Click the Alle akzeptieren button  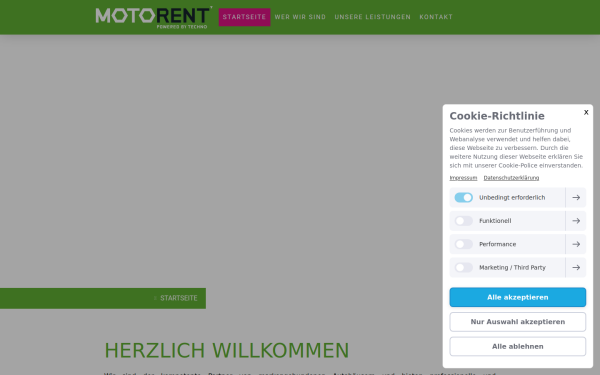point(518,297)
